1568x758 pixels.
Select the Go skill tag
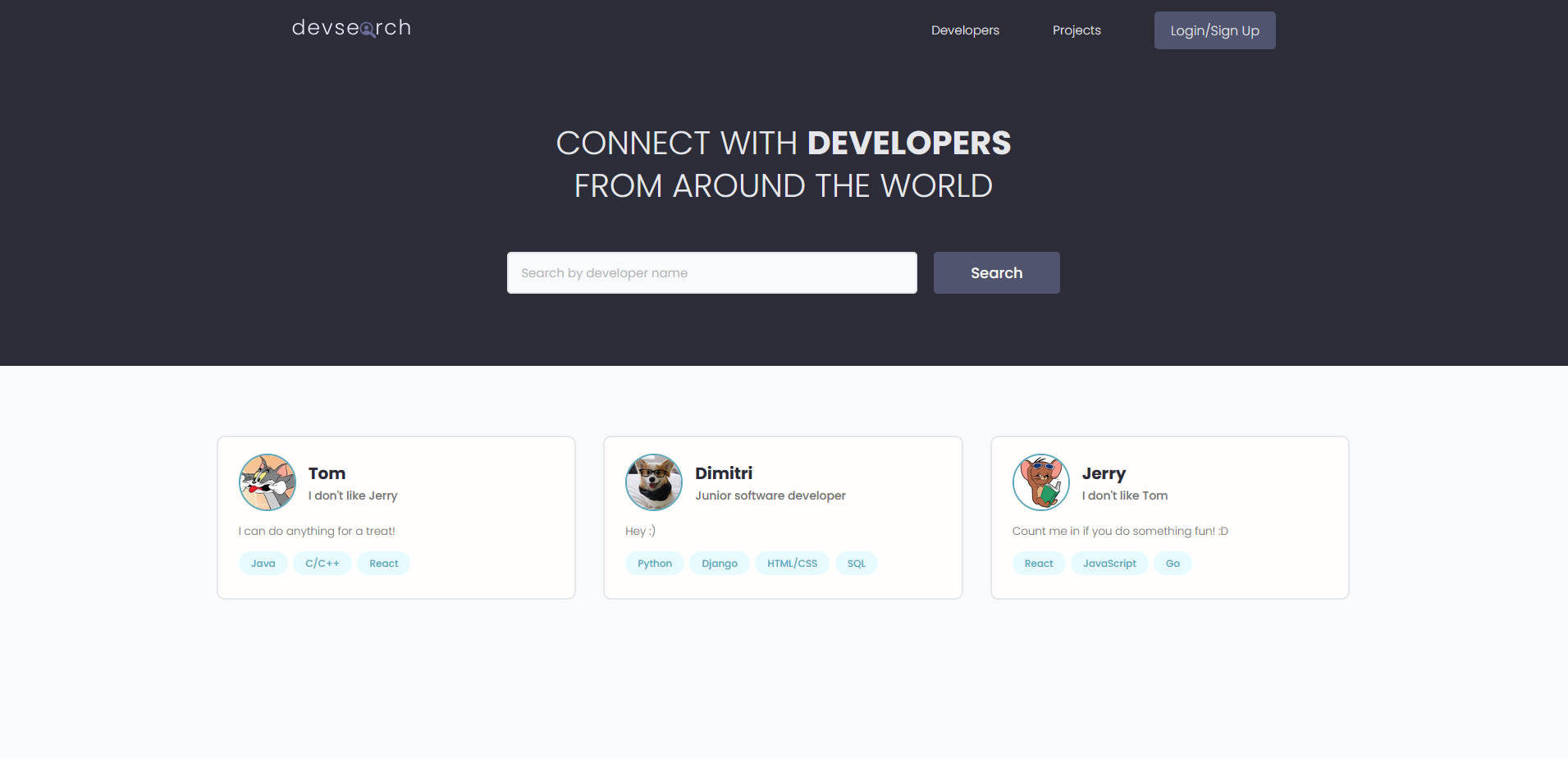1173,564
